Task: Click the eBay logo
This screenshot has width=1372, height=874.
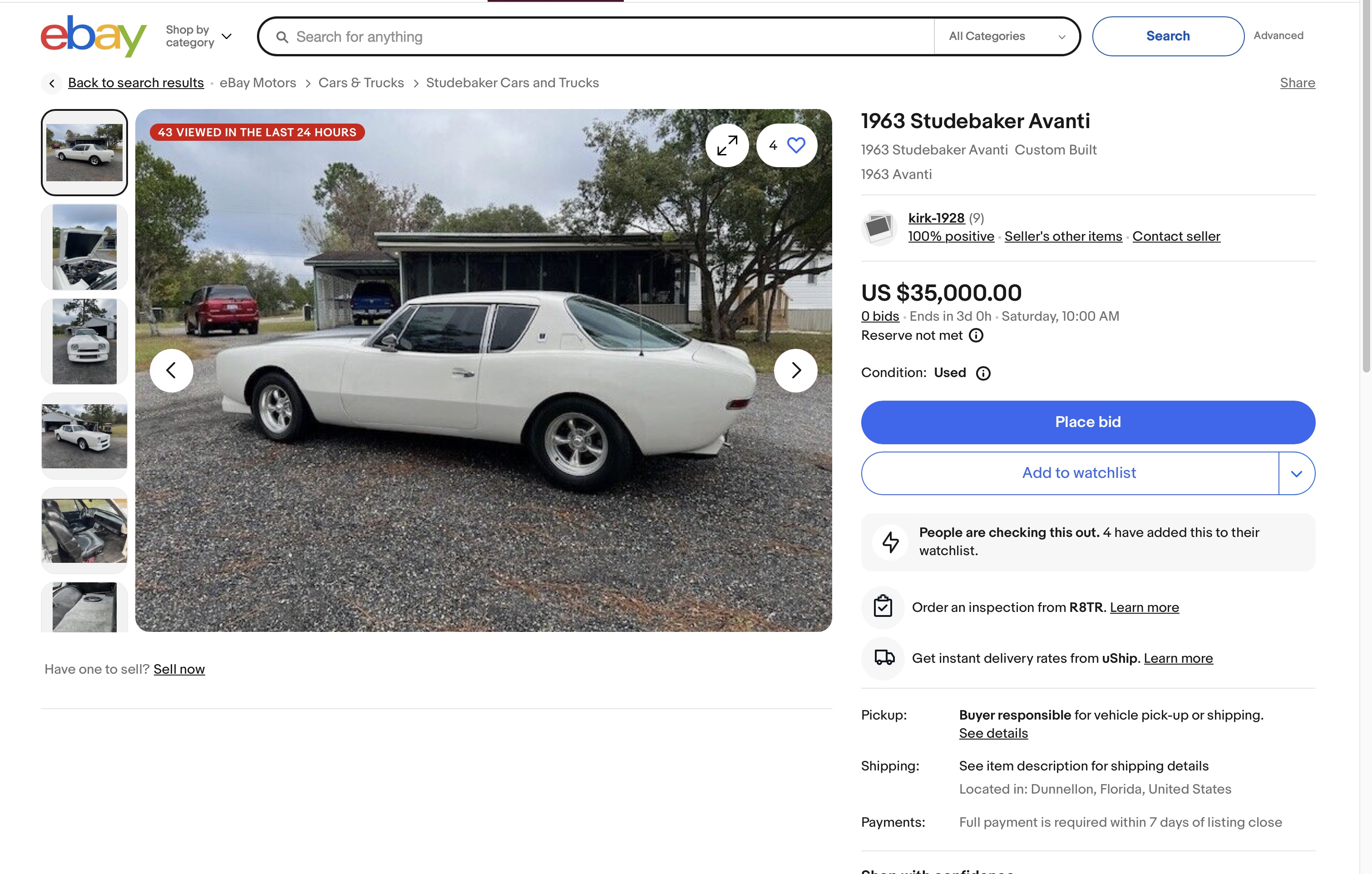Action: tap(94, 36)
